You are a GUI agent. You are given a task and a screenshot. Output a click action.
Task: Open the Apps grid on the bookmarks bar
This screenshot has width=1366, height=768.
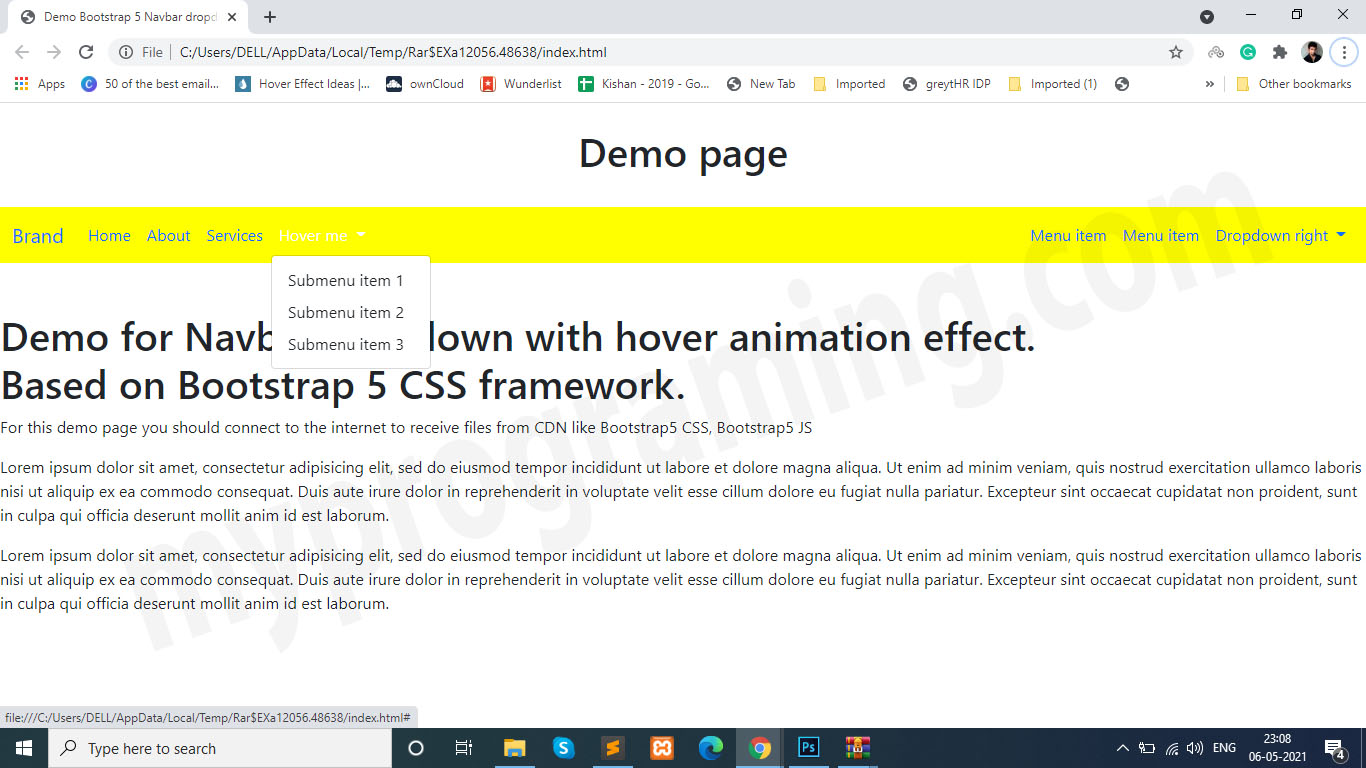21,84
